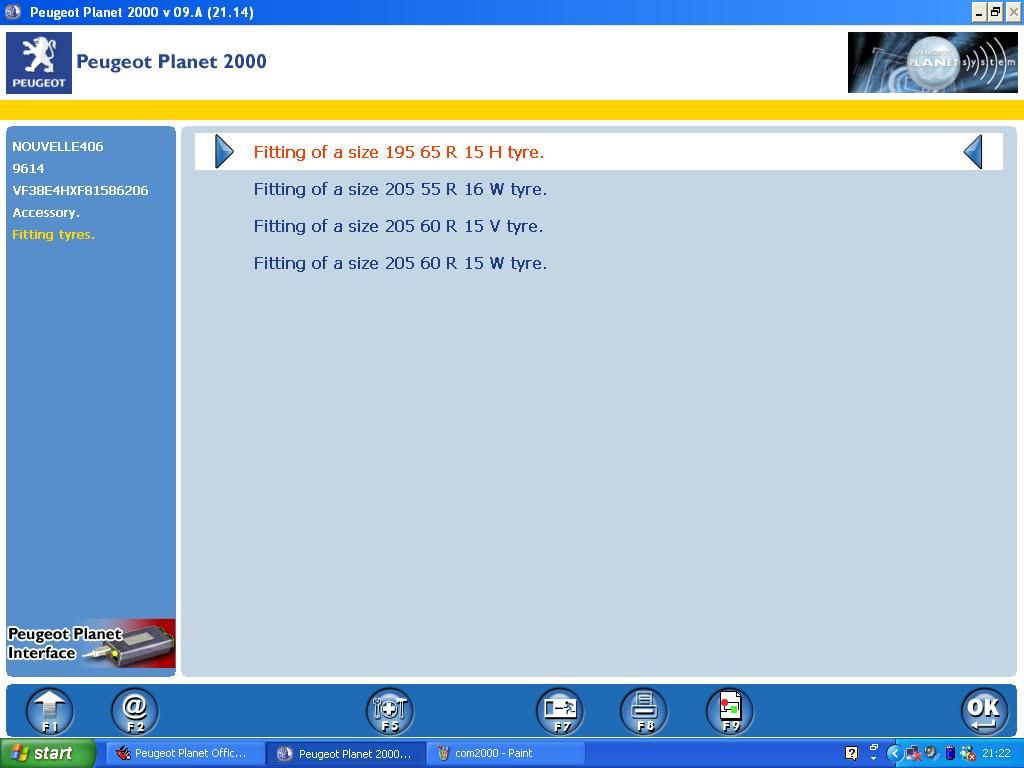Open the Windows start menu

tap(48, 753)
